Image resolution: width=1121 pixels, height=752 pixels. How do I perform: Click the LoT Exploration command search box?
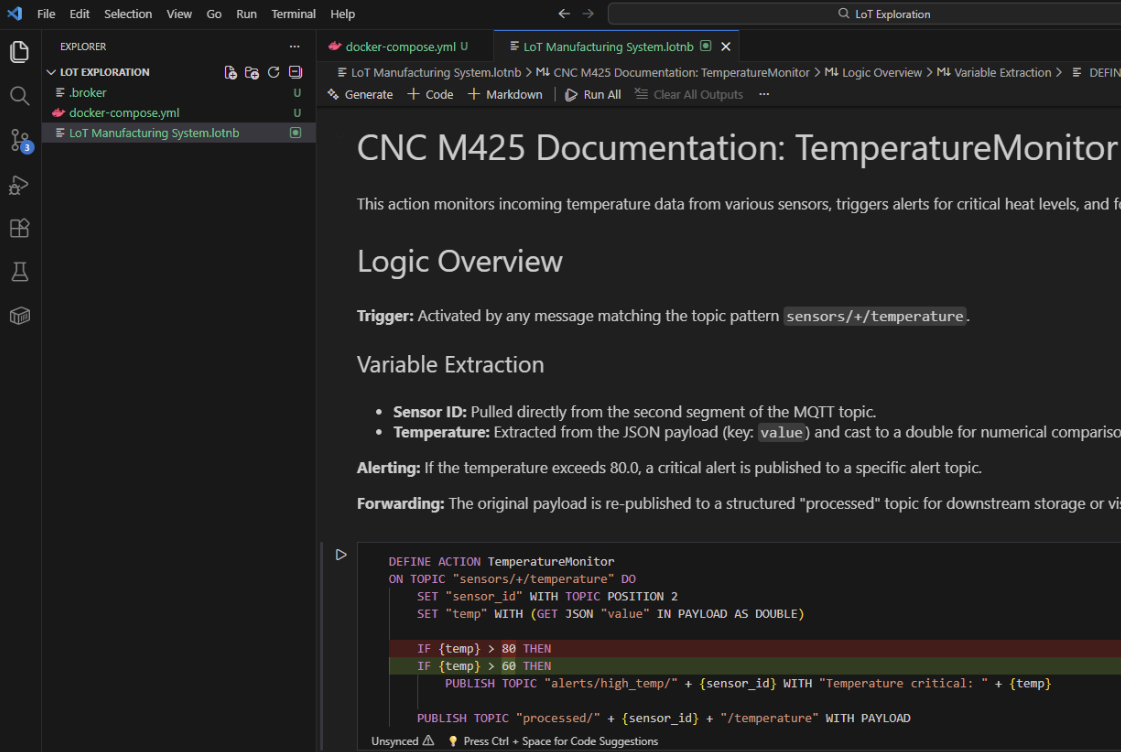point(864,14)
